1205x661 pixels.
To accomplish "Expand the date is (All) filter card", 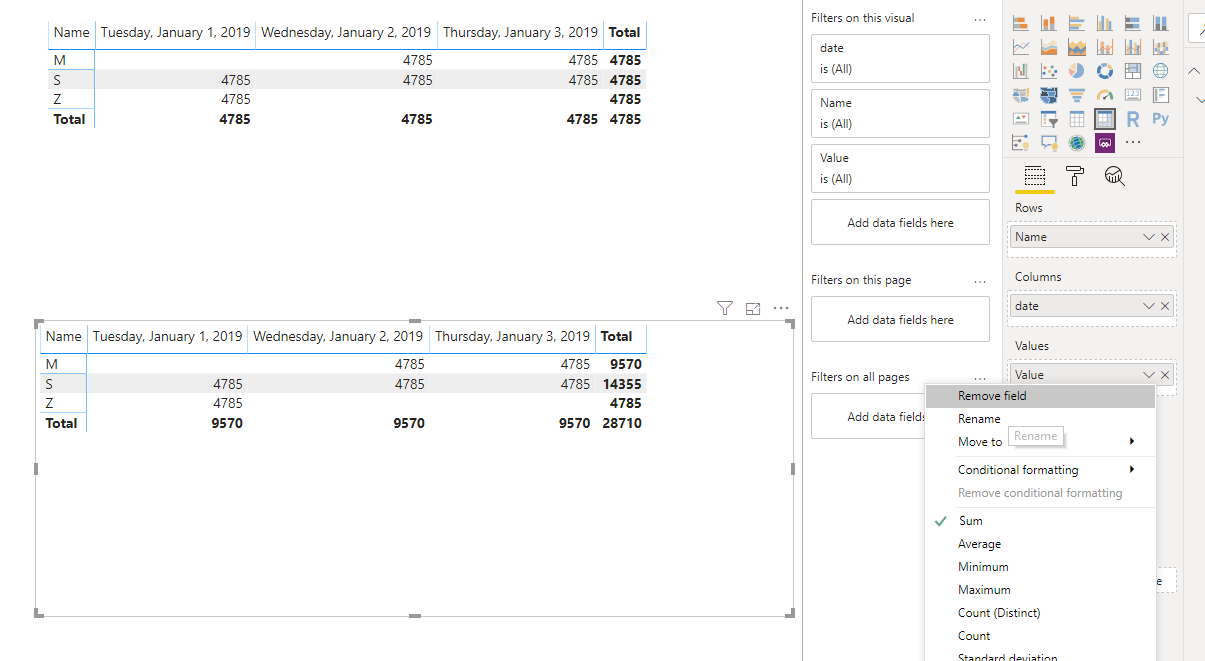I will point(900,58).
